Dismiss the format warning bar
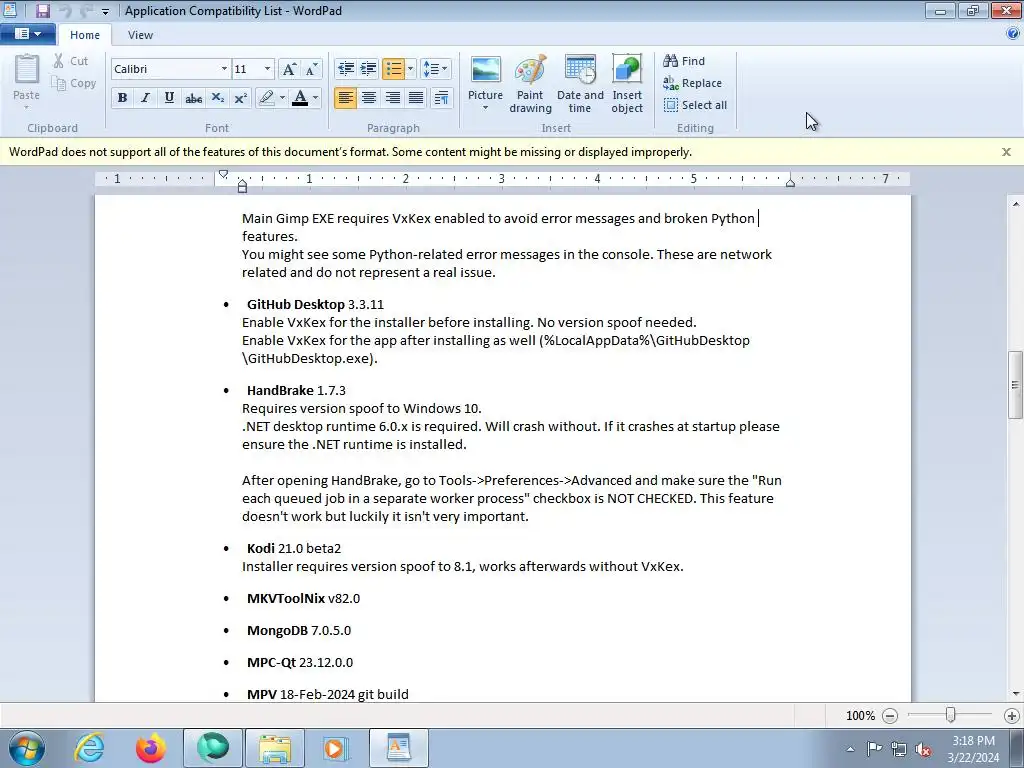The height and width of the screenshot is (768, 1024). [x=1006, y=152]
